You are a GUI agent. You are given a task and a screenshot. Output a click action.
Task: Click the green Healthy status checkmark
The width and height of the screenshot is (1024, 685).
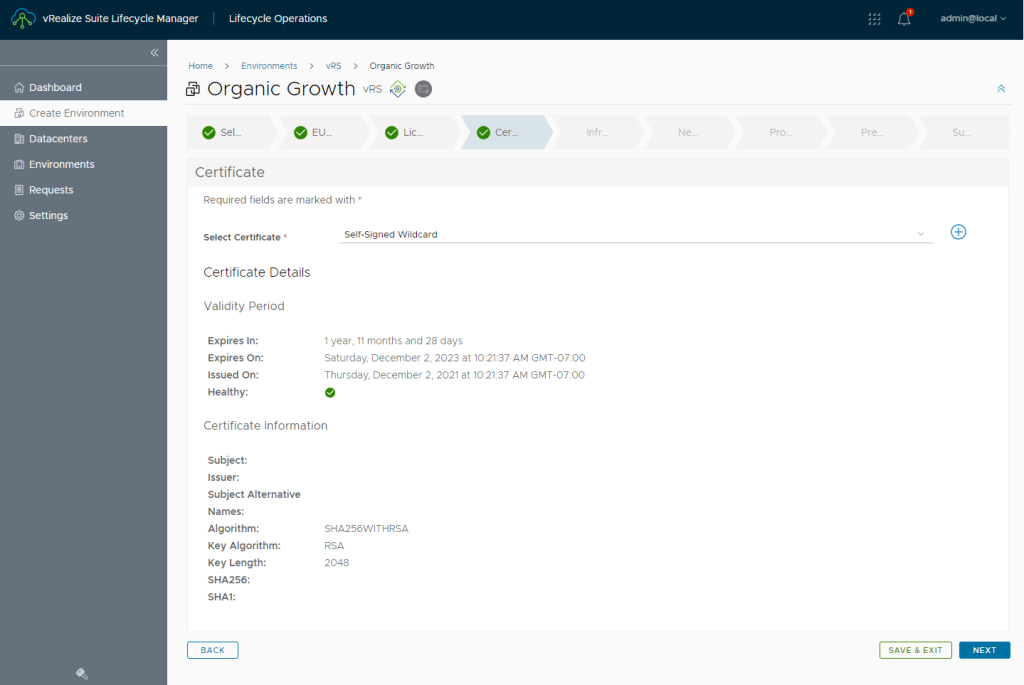point(330,392)
